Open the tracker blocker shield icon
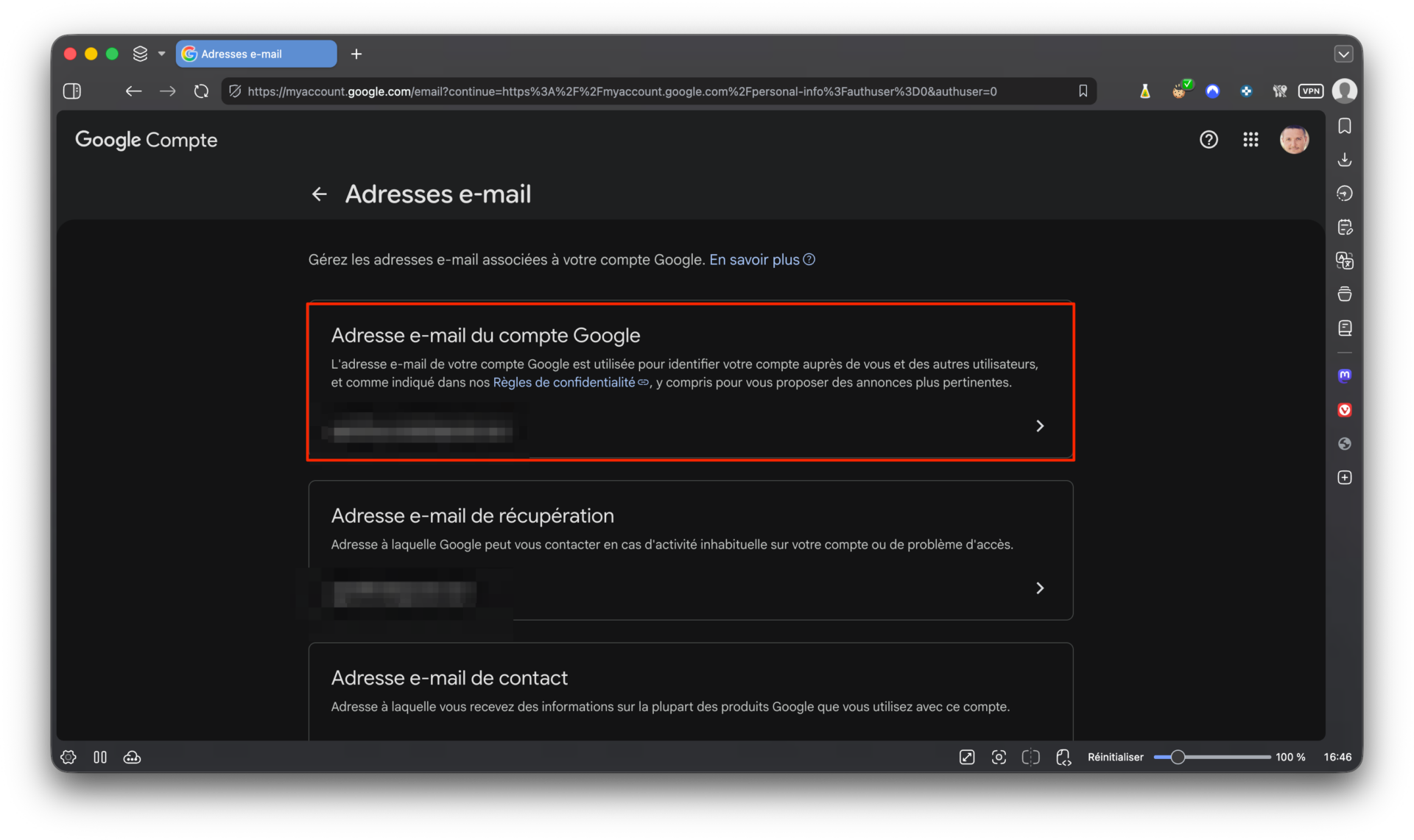Viewport: 1414px width, 840px height. [235, 91]
